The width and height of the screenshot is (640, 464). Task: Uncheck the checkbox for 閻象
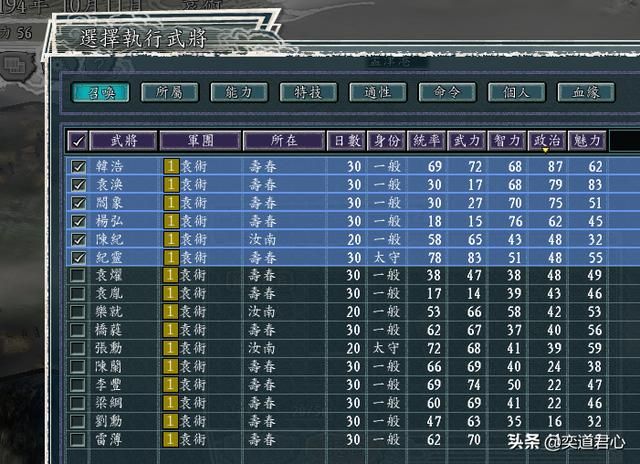coord(78,203)
